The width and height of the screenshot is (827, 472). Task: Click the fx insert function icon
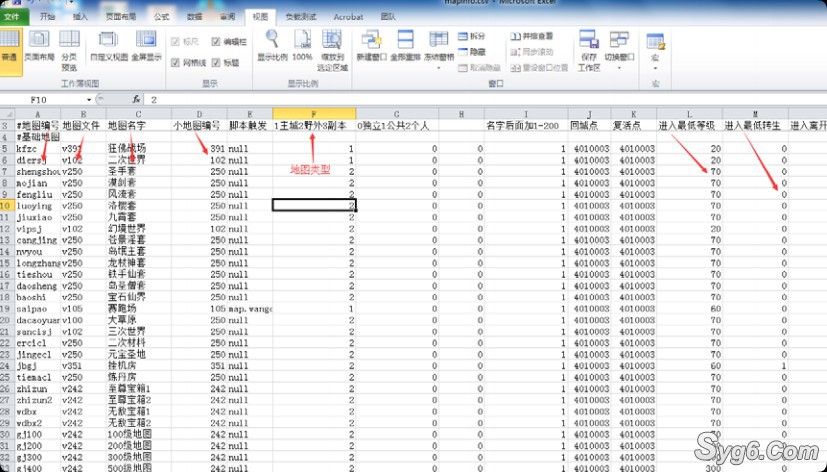[x=136, y=99]
